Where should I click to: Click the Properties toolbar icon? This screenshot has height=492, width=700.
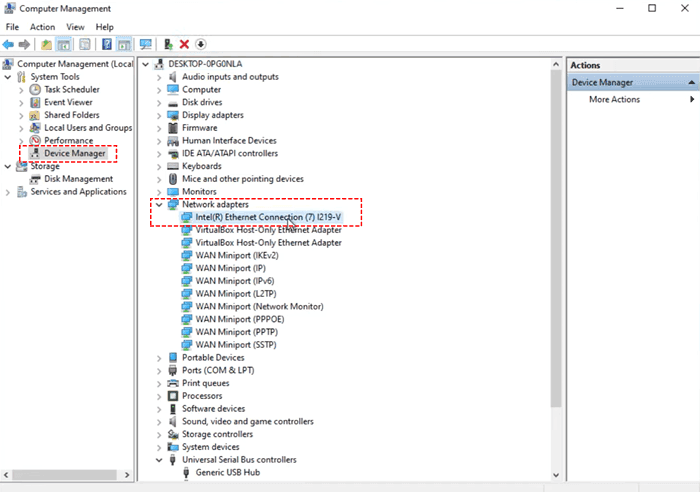pos(84,44)
